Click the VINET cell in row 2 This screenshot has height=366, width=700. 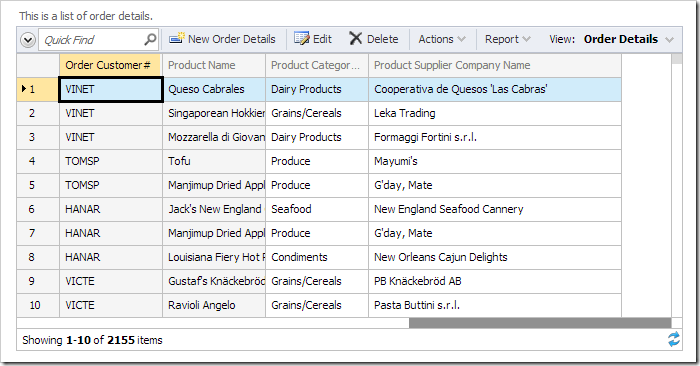tap(111, 113)
